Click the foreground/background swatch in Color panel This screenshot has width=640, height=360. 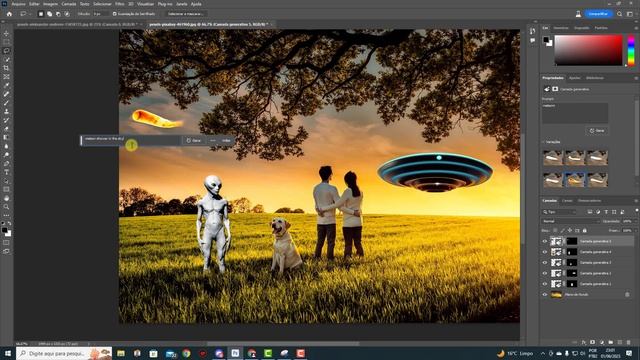pos(547,41)
